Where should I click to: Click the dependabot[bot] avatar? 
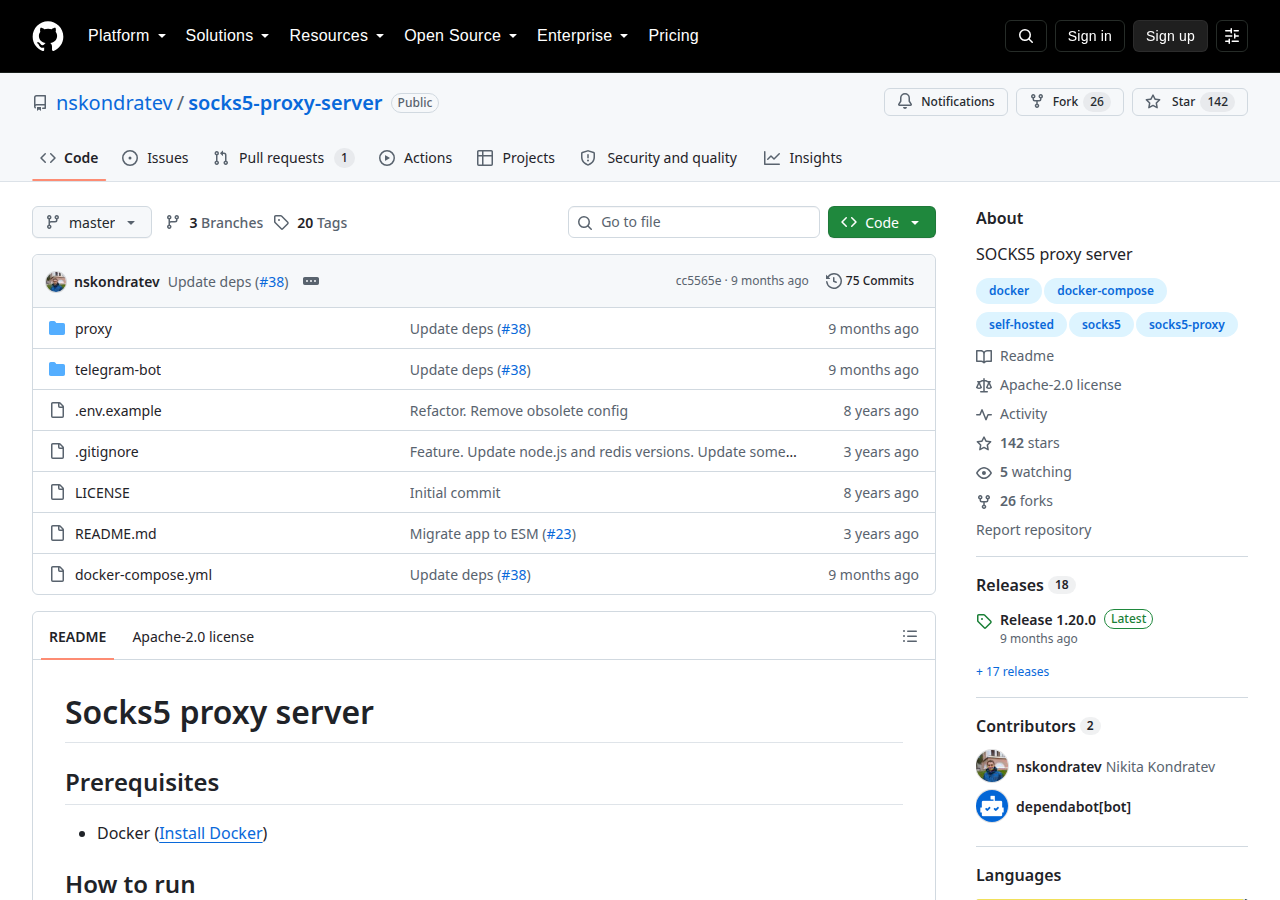tap(992, 806)
